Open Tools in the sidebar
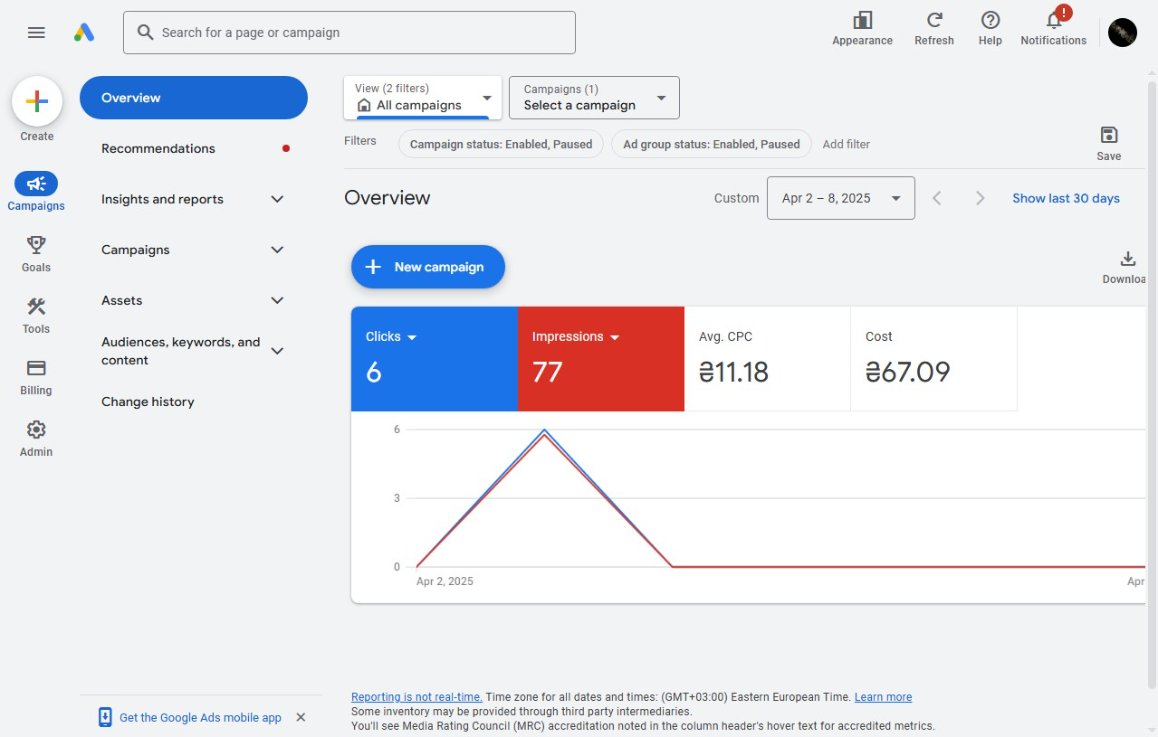The image size is (1158, 737). click(x=36, y=316)
